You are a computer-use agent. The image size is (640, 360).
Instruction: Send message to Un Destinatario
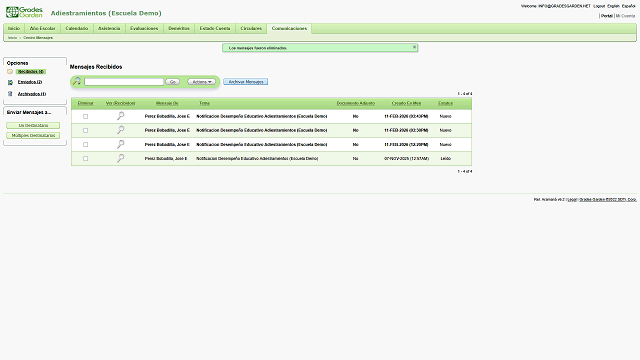[33, 125]
